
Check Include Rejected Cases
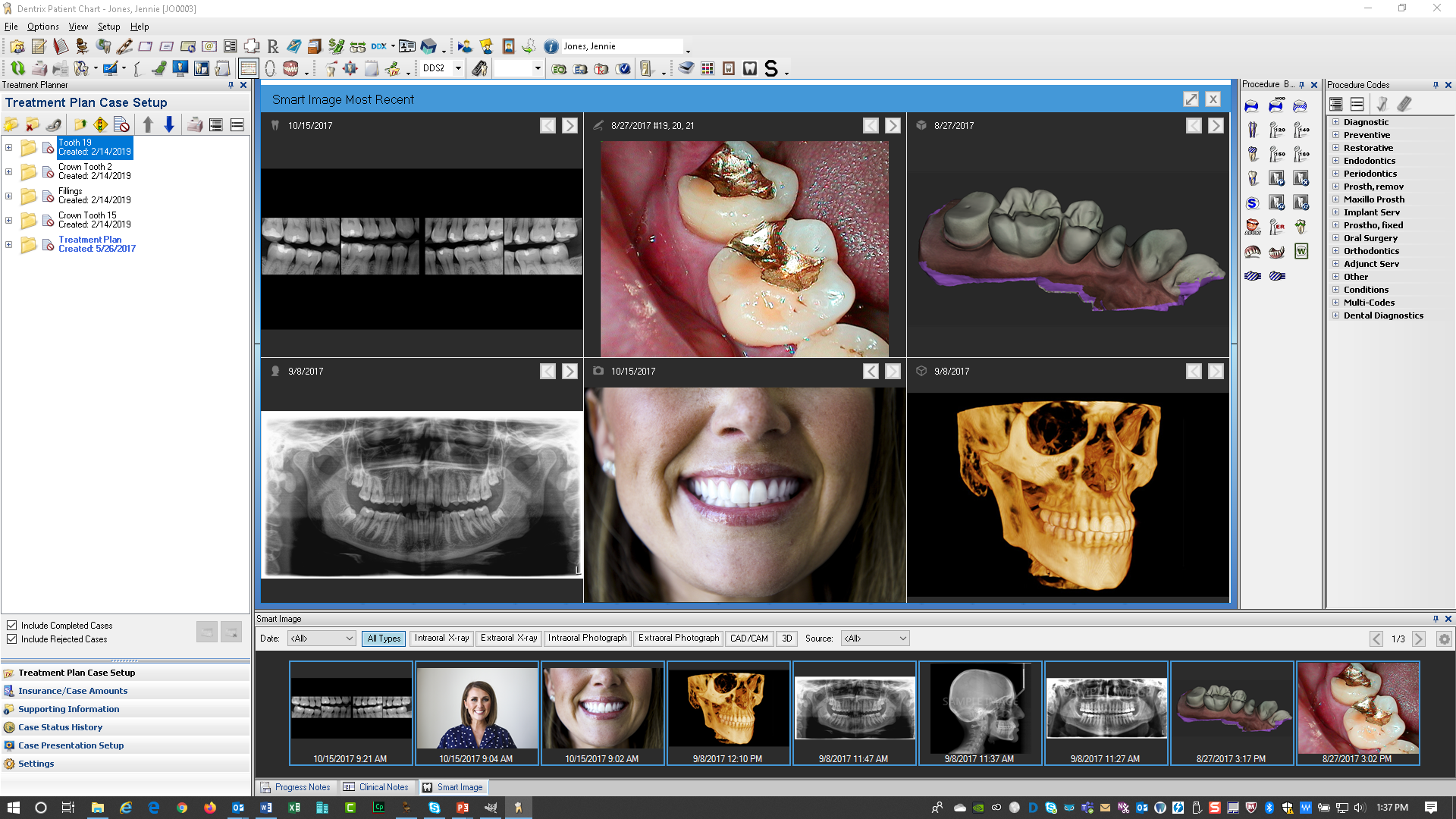coord(12,639)
